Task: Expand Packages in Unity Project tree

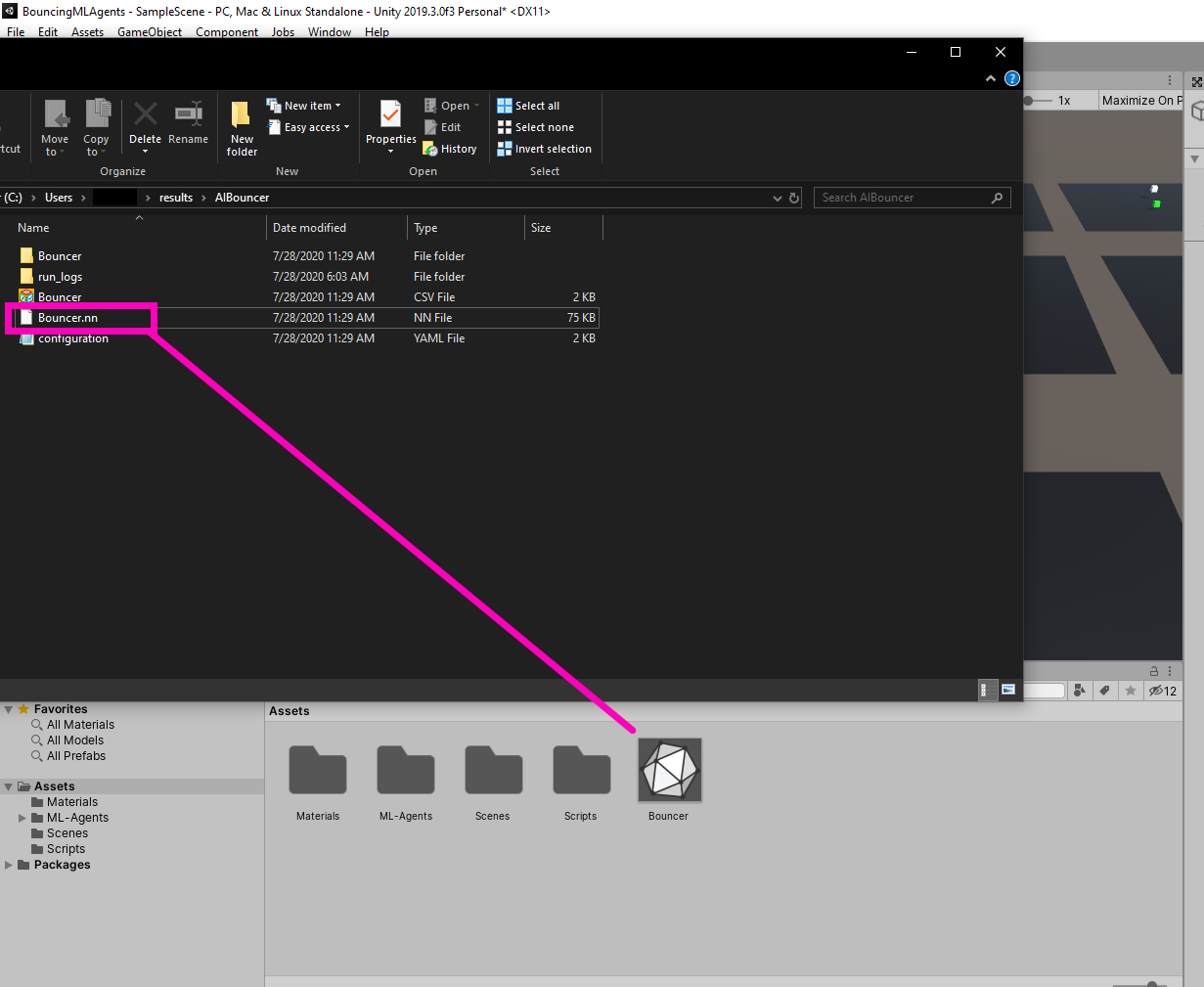Action: pyautogui.click(x=9, y=865)
